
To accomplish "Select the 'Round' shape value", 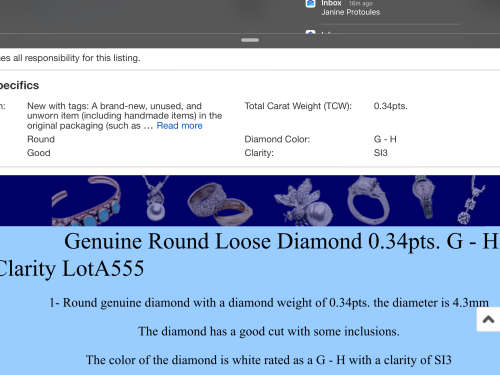I will coord(41,139).
